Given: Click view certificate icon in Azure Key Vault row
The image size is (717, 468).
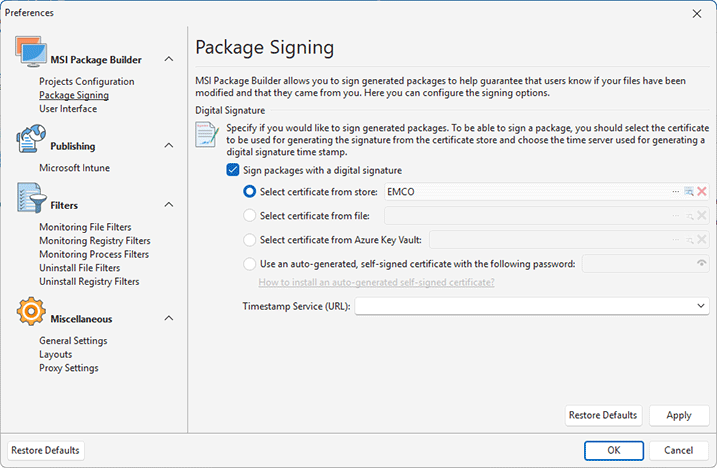Looking at the screenshot, I should coord(689,239).
